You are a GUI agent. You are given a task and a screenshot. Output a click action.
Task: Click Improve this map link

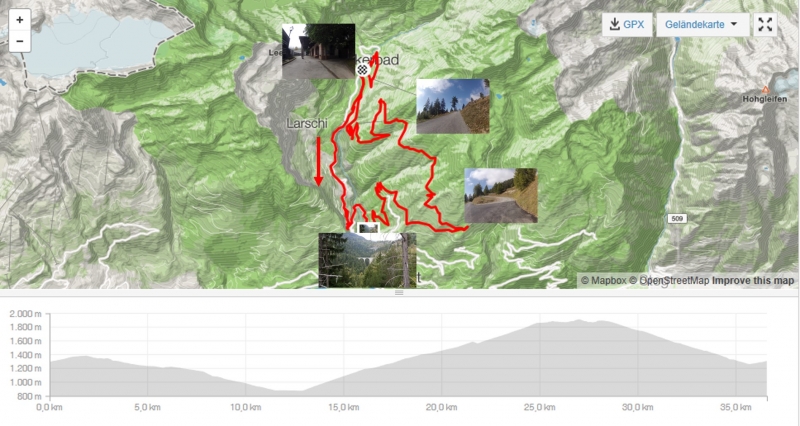pos(753,281)
